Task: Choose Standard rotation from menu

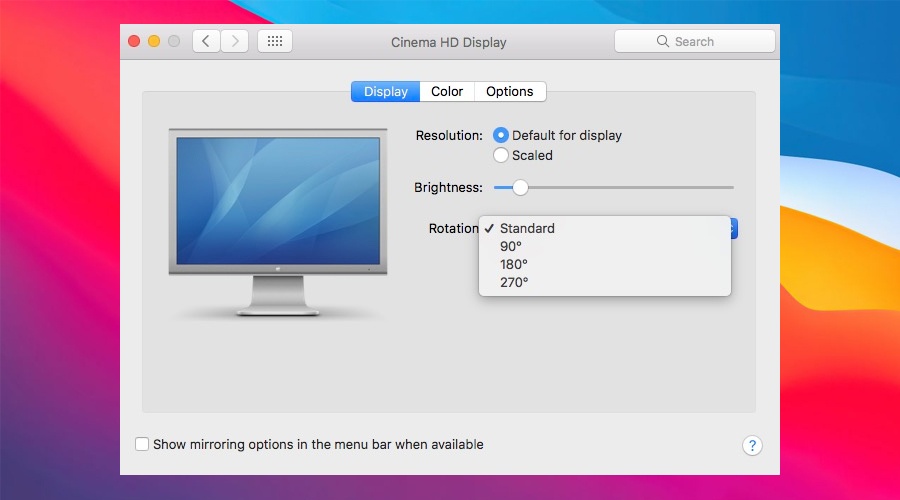Action: pos(605,228)
